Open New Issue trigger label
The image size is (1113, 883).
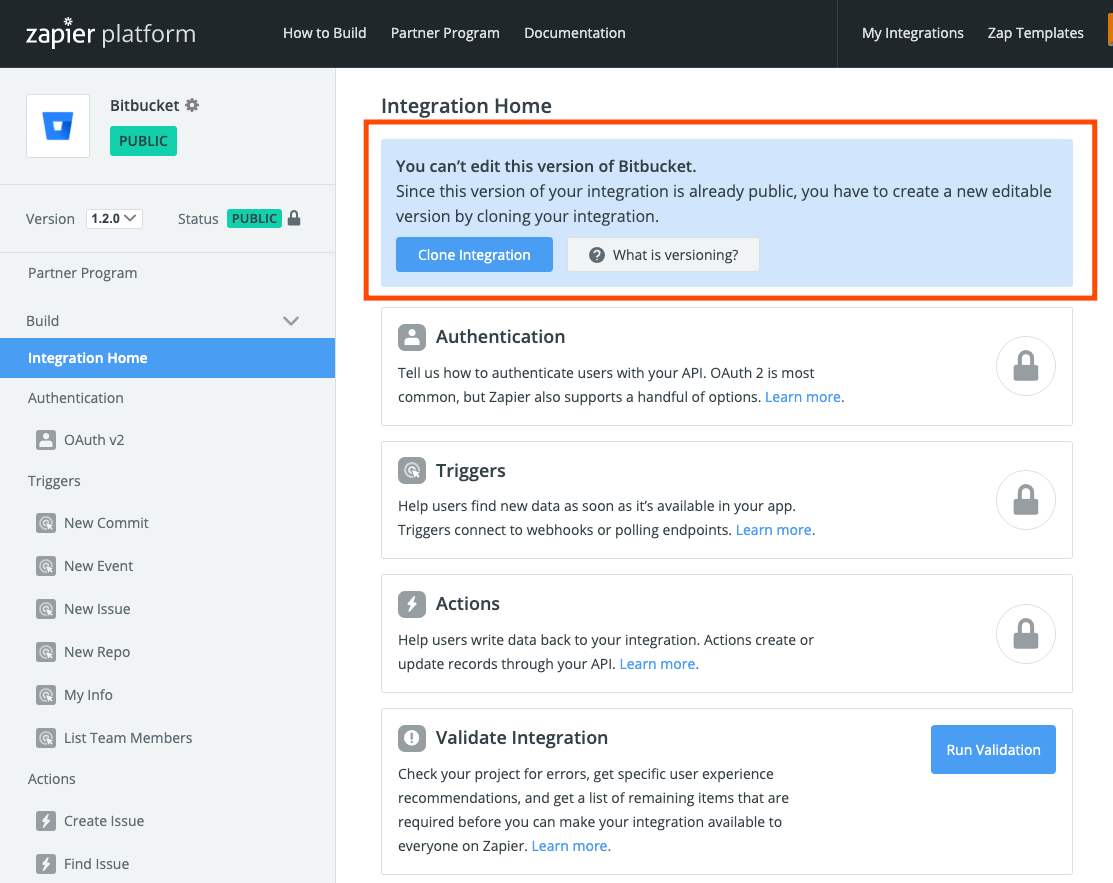tap(97, 609)
